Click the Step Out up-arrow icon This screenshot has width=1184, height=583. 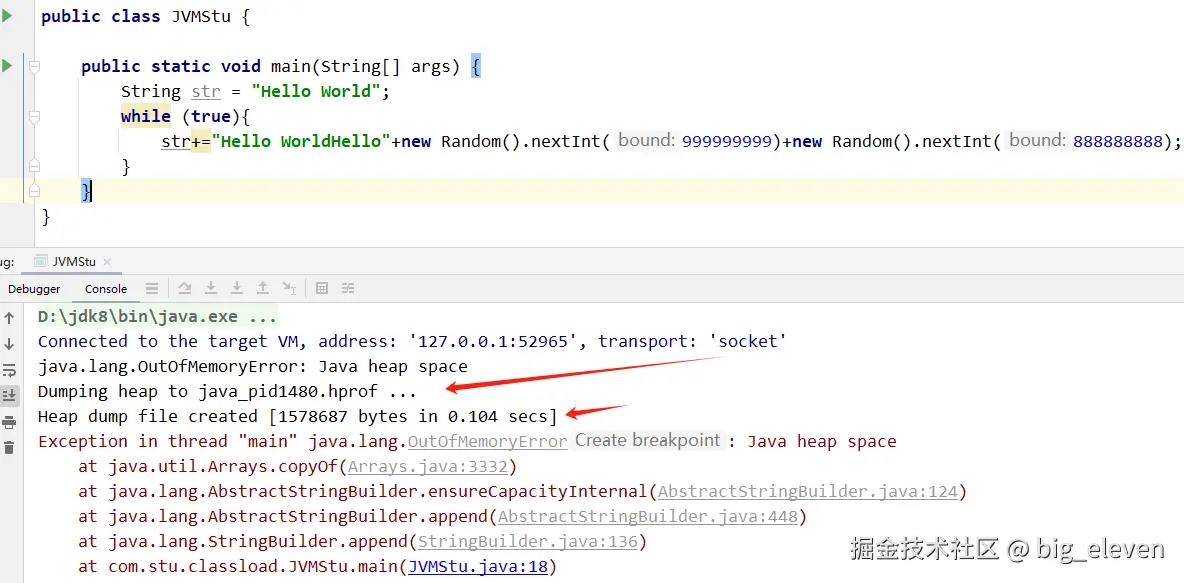263,288
